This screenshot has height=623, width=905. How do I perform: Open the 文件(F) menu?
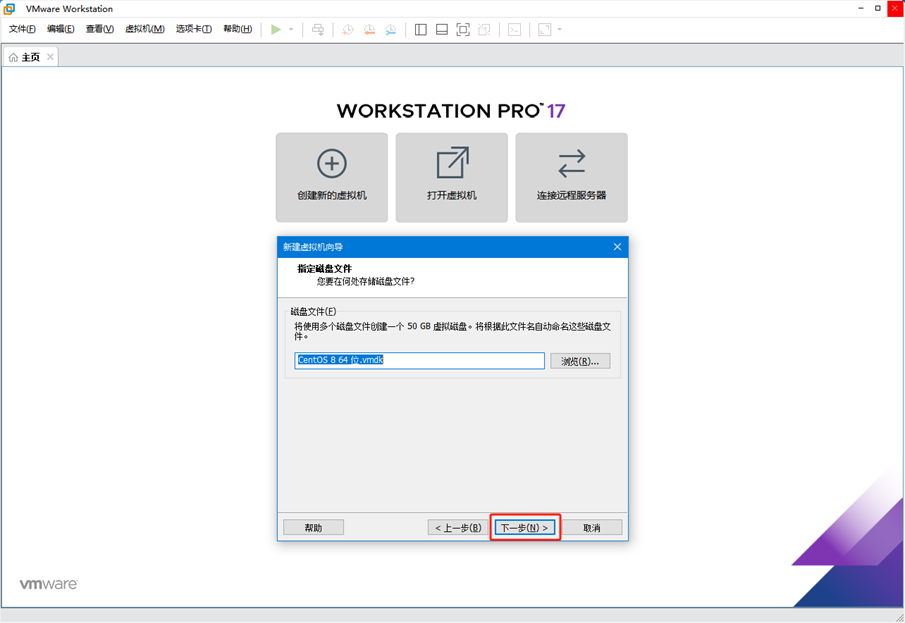pyautogui.click(x=22, y=29)
